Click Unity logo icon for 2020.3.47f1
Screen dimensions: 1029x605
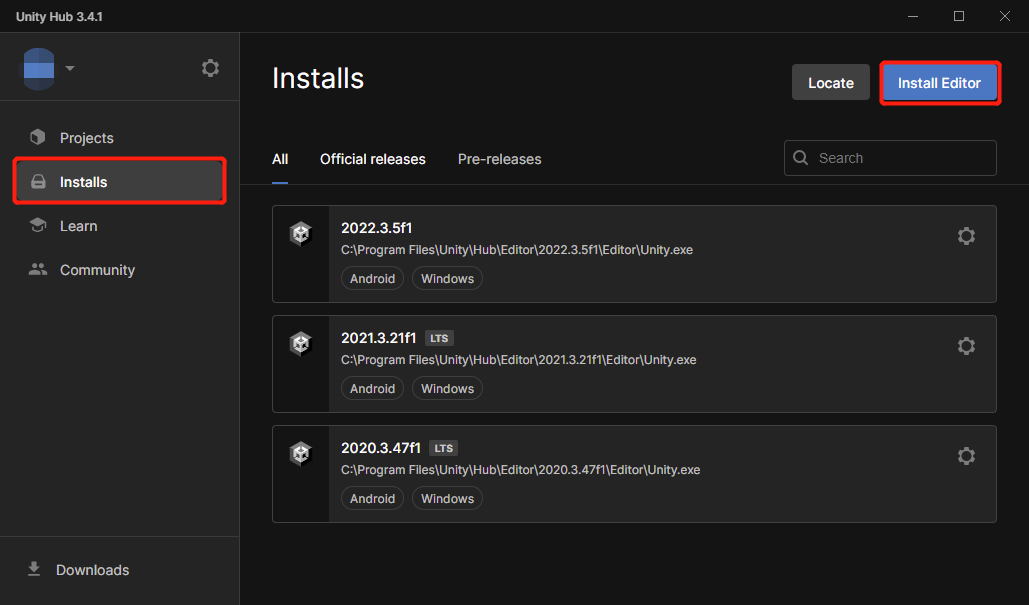[301, 454]
